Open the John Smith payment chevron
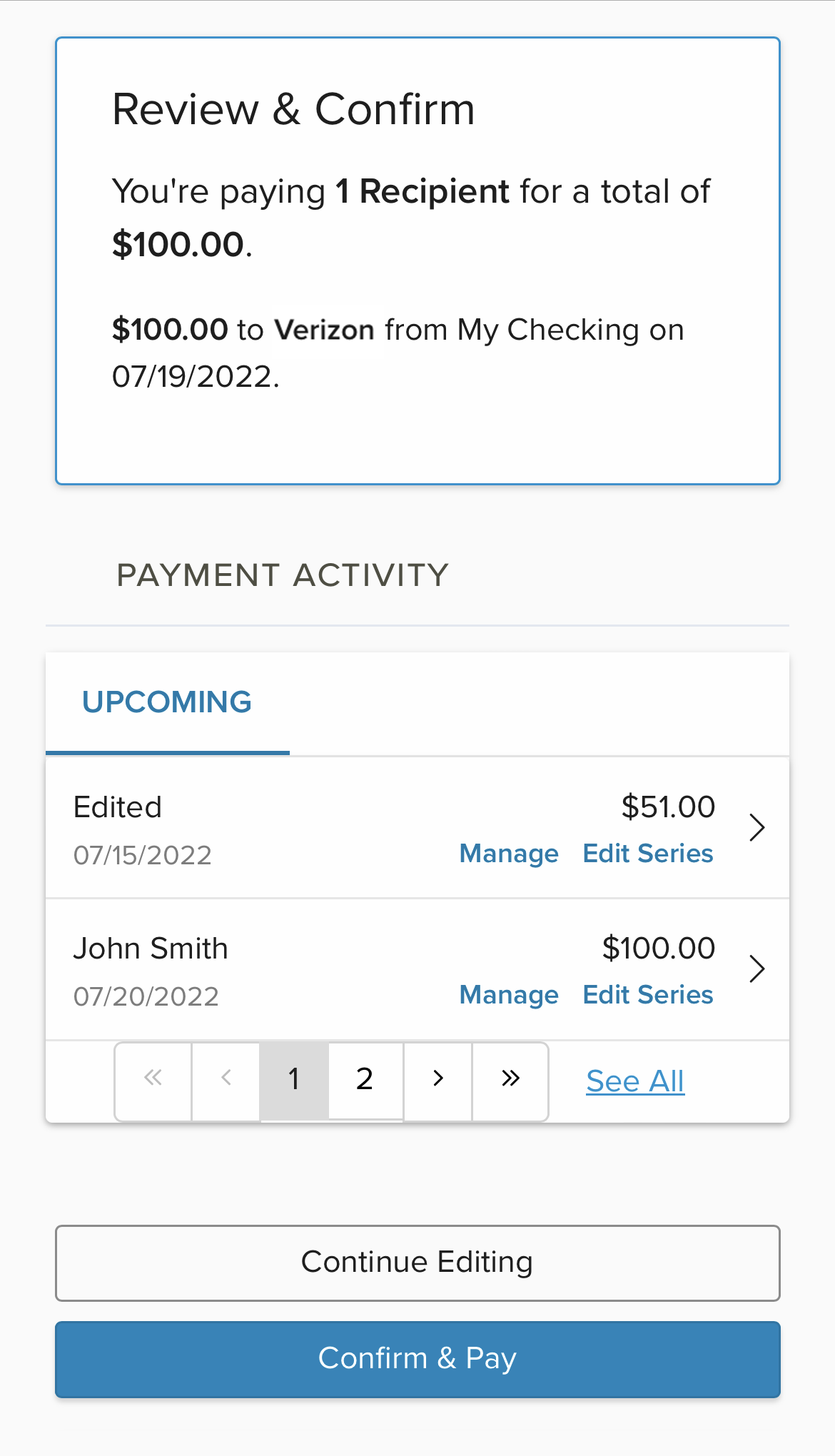 pos(756,969)
